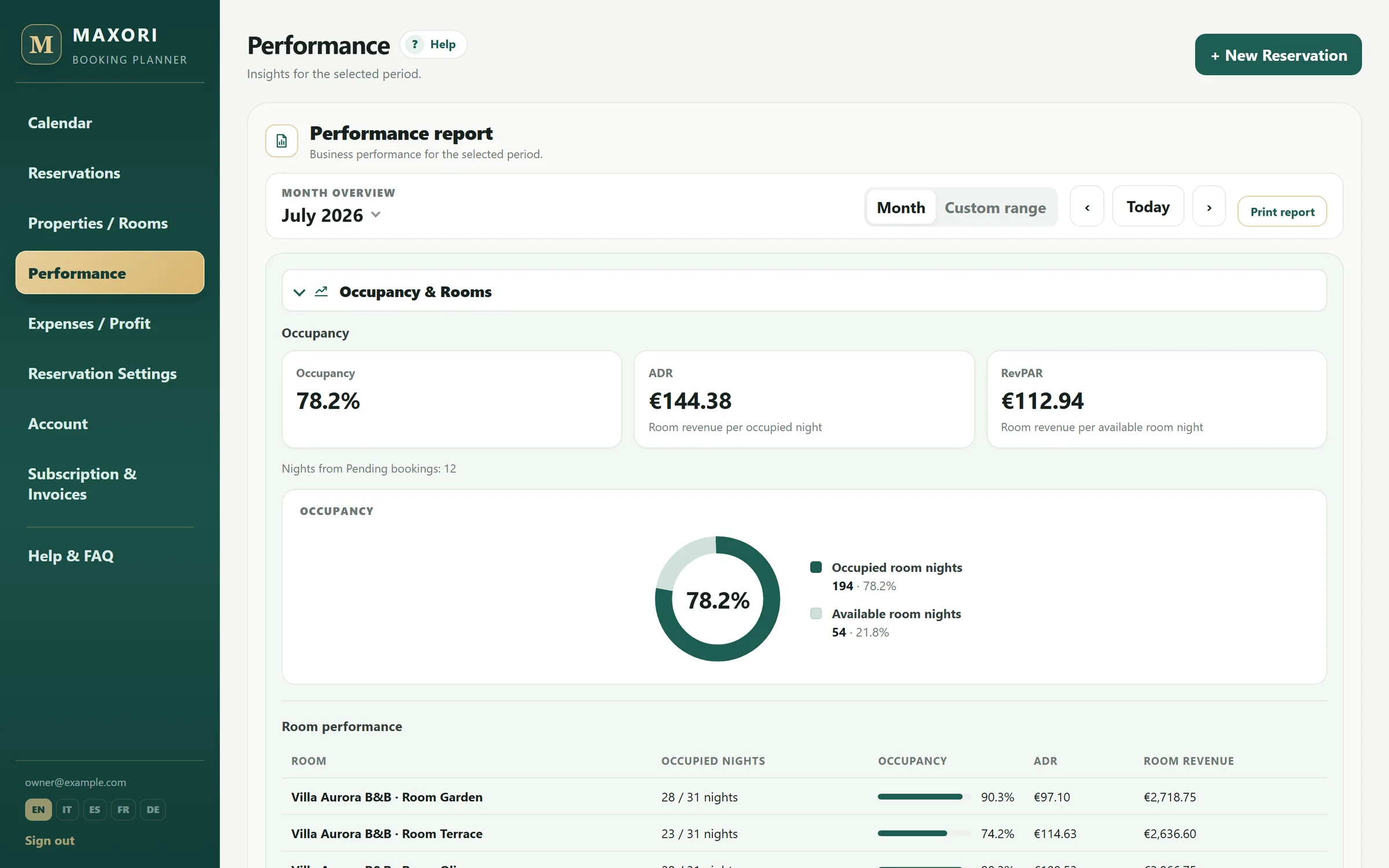
Task: Open Reservation Settings
Action: pyautogui.click(x=110, y=374)
